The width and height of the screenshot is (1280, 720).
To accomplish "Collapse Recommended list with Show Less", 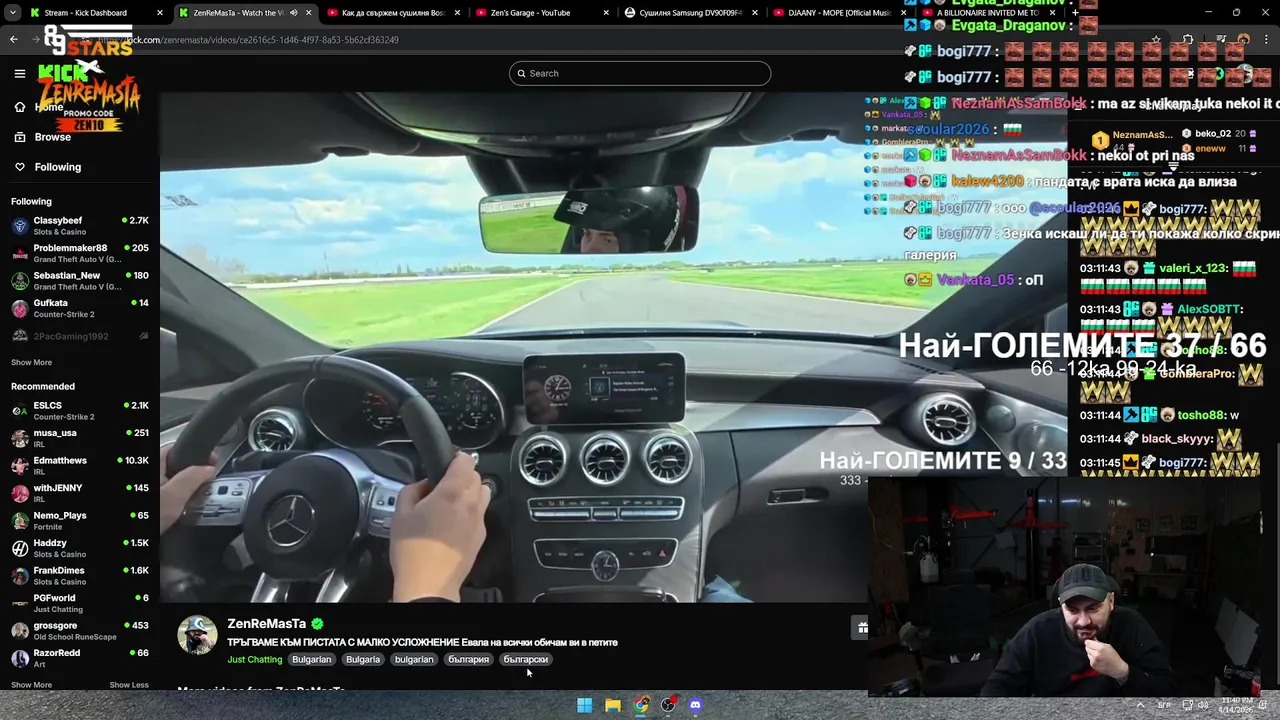I will click(x=129, y=685).
